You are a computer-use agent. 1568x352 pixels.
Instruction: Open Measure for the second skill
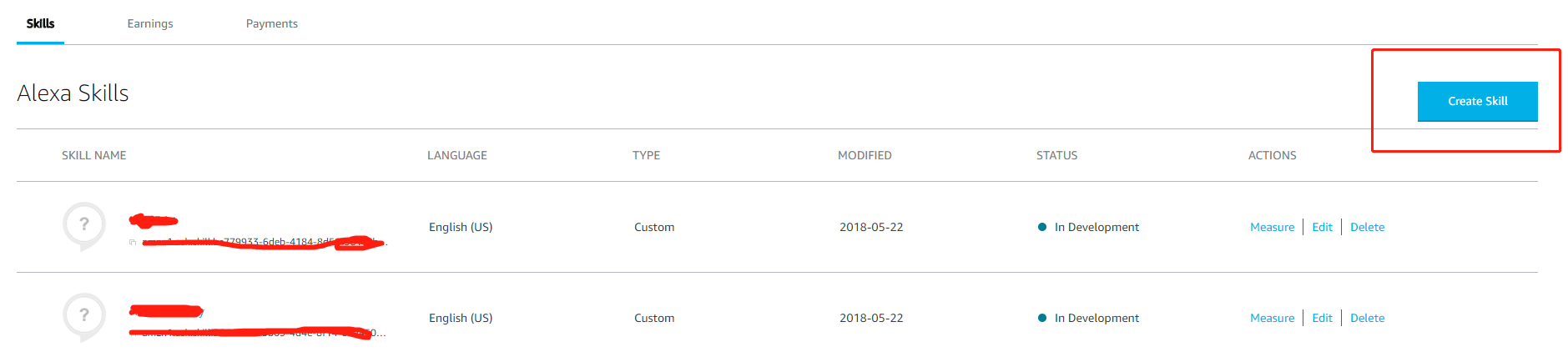pyautogui.click(x=1272, y=318)
